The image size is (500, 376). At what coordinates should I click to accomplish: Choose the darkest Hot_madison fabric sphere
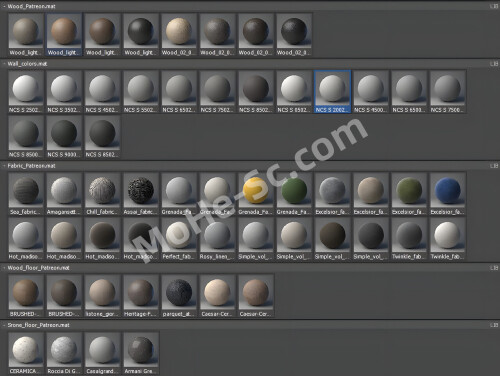pos(141,239)
